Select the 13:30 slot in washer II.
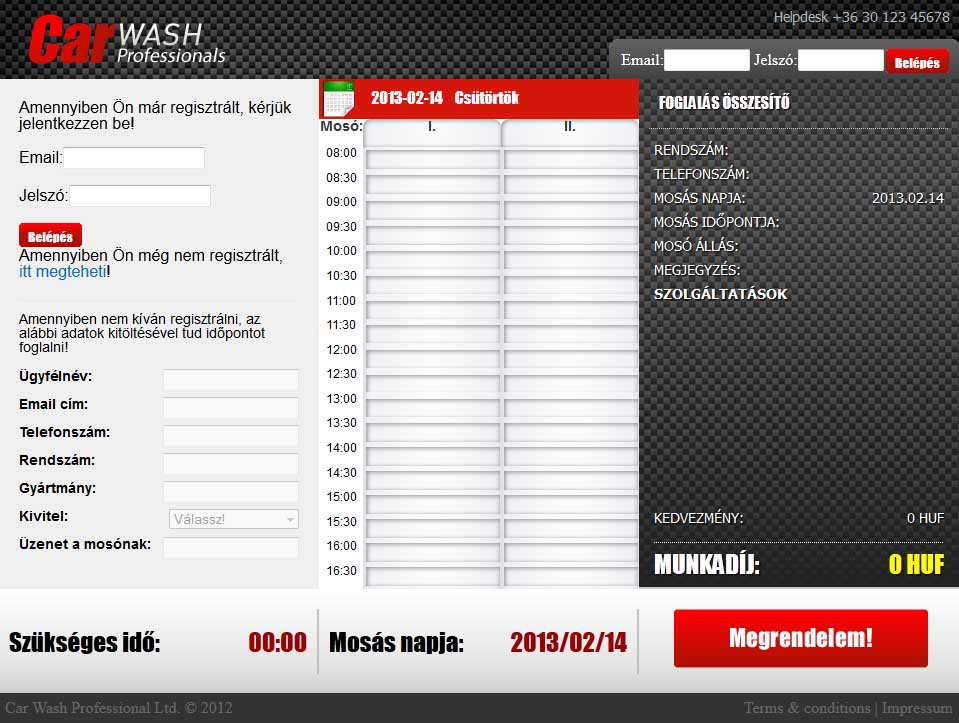 pyautogui.click(x=570, y=430)
